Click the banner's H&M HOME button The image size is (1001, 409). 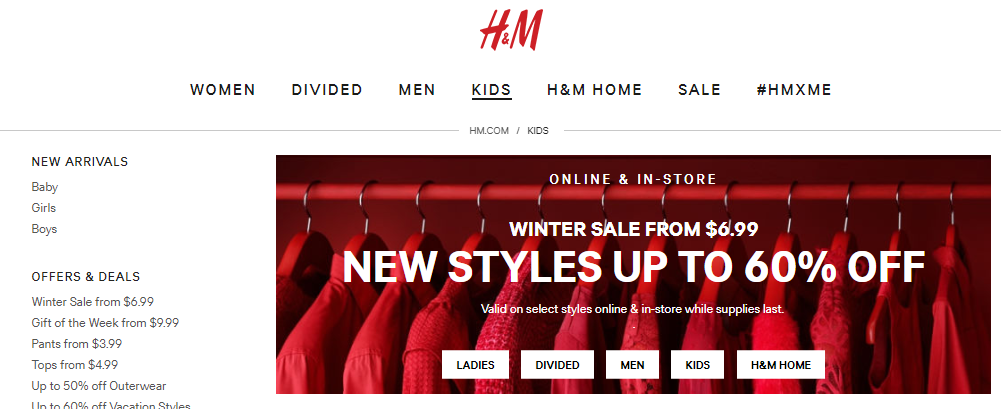(781, 365)
